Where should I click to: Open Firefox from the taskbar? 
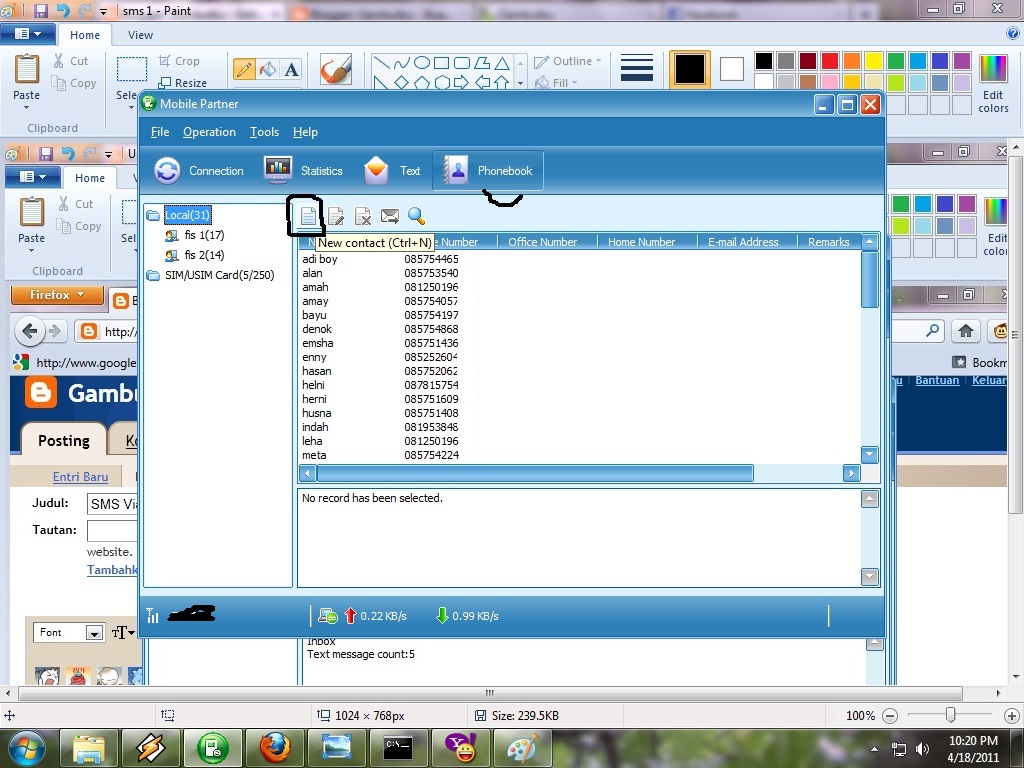(275, 748)
